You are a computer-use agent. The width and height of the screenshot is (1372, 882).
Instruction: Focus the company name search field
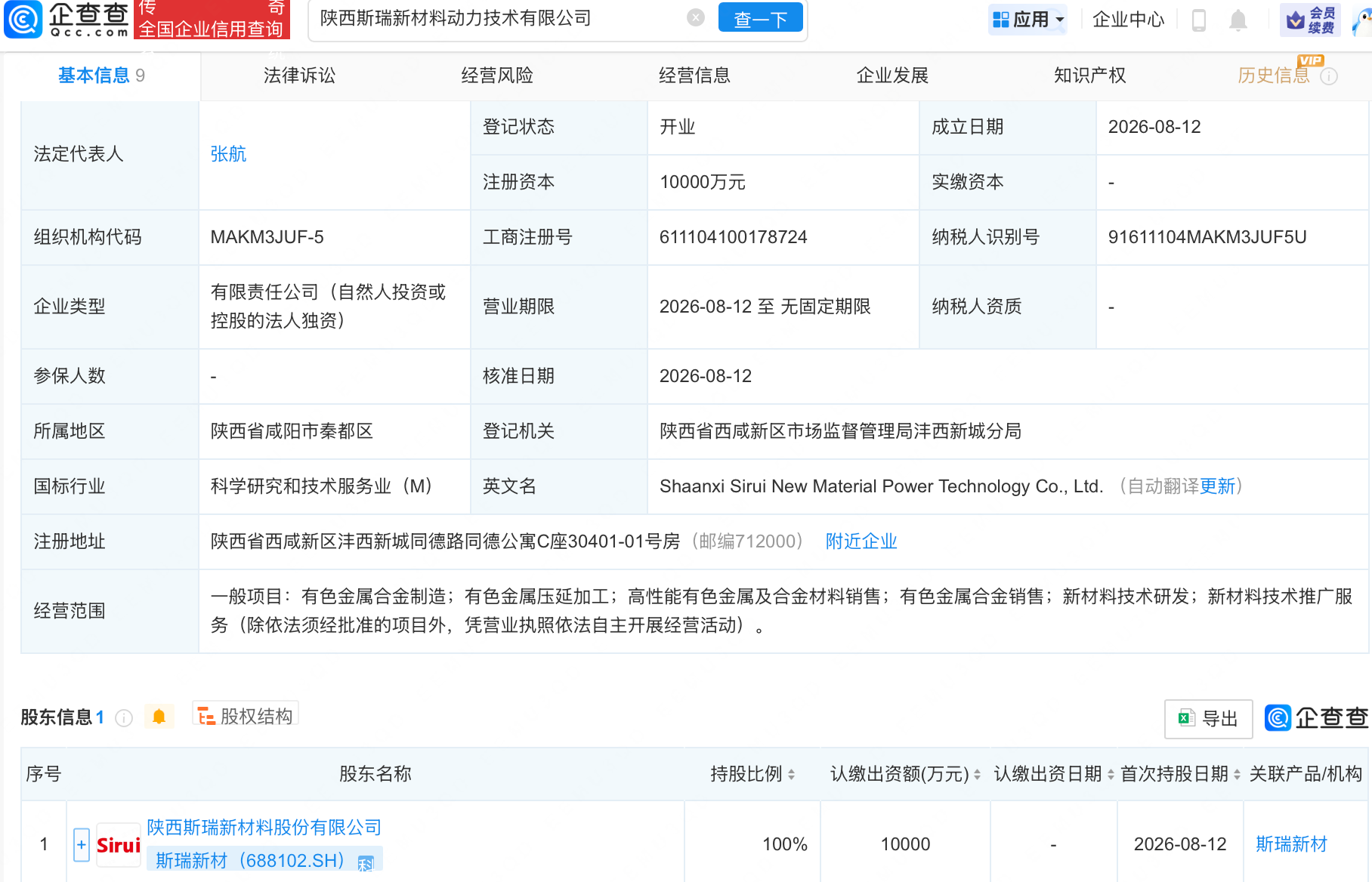click(499, 18)
